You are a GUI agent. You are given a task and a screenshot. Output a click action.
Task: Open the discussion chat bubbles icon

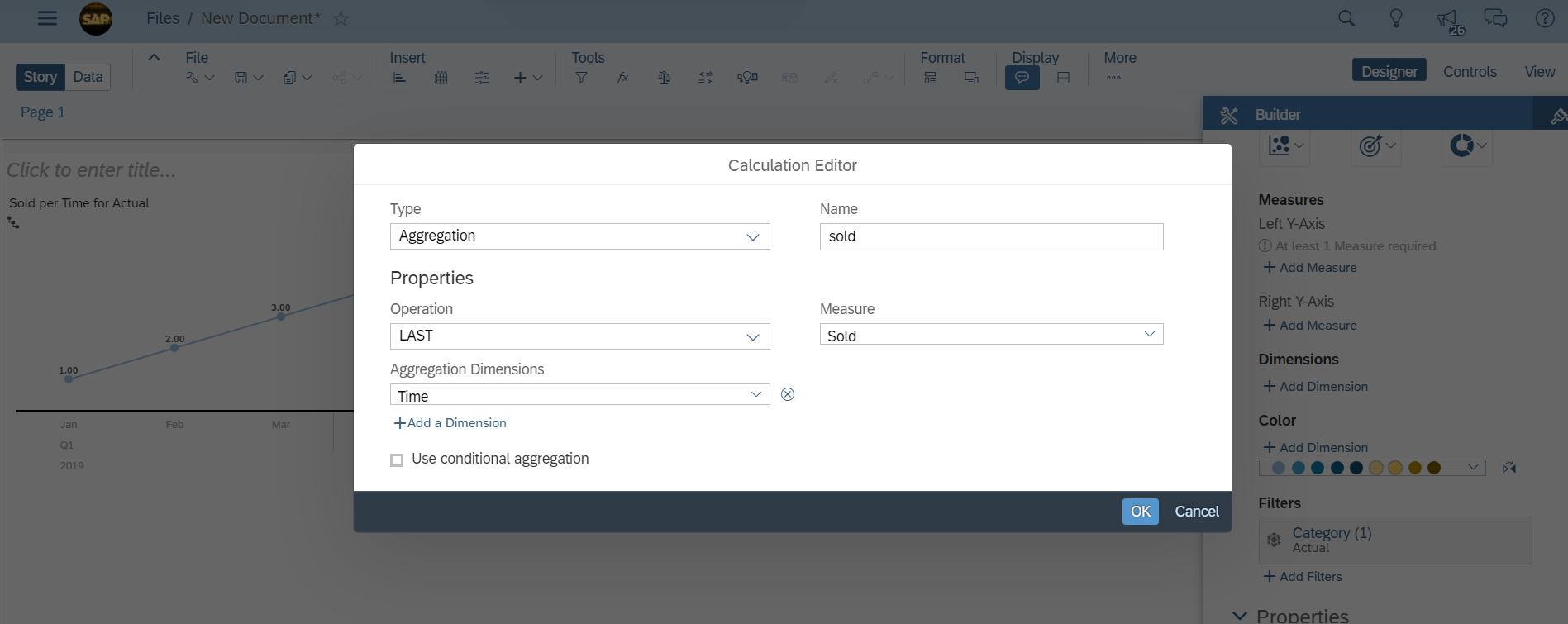[1495, 18]
